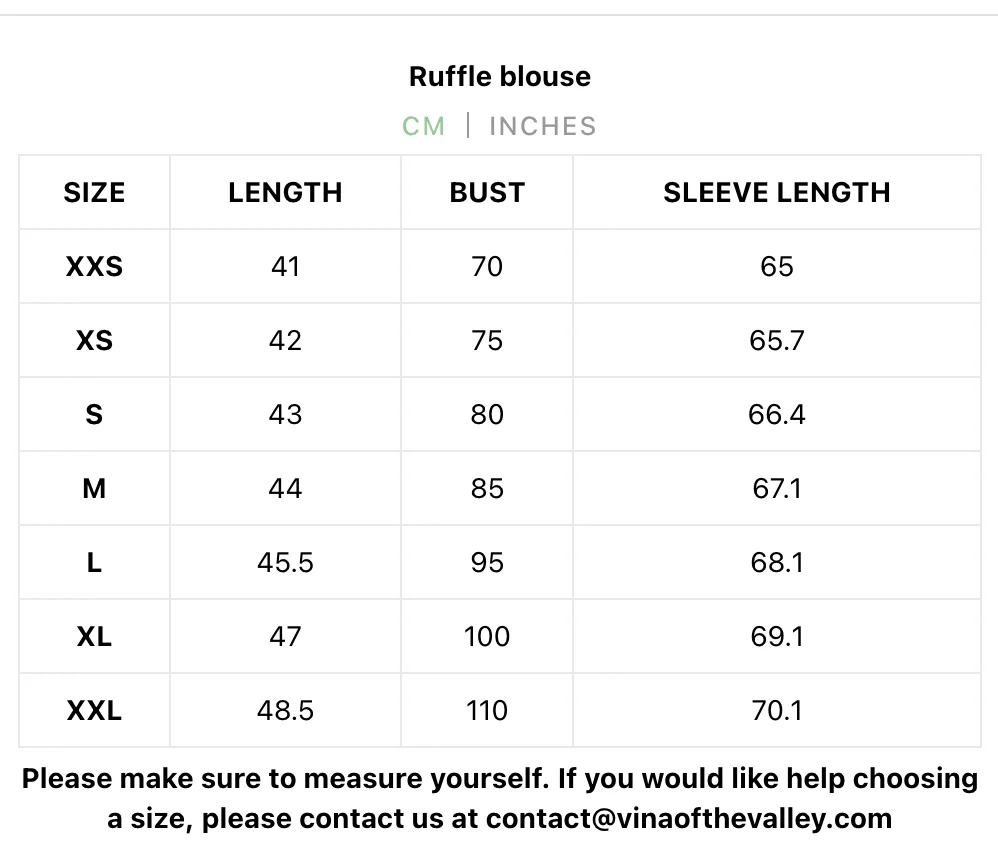Screen dimensions: 998x852
Task: Select the bust value 110
Action: click(x=487, y=710)
